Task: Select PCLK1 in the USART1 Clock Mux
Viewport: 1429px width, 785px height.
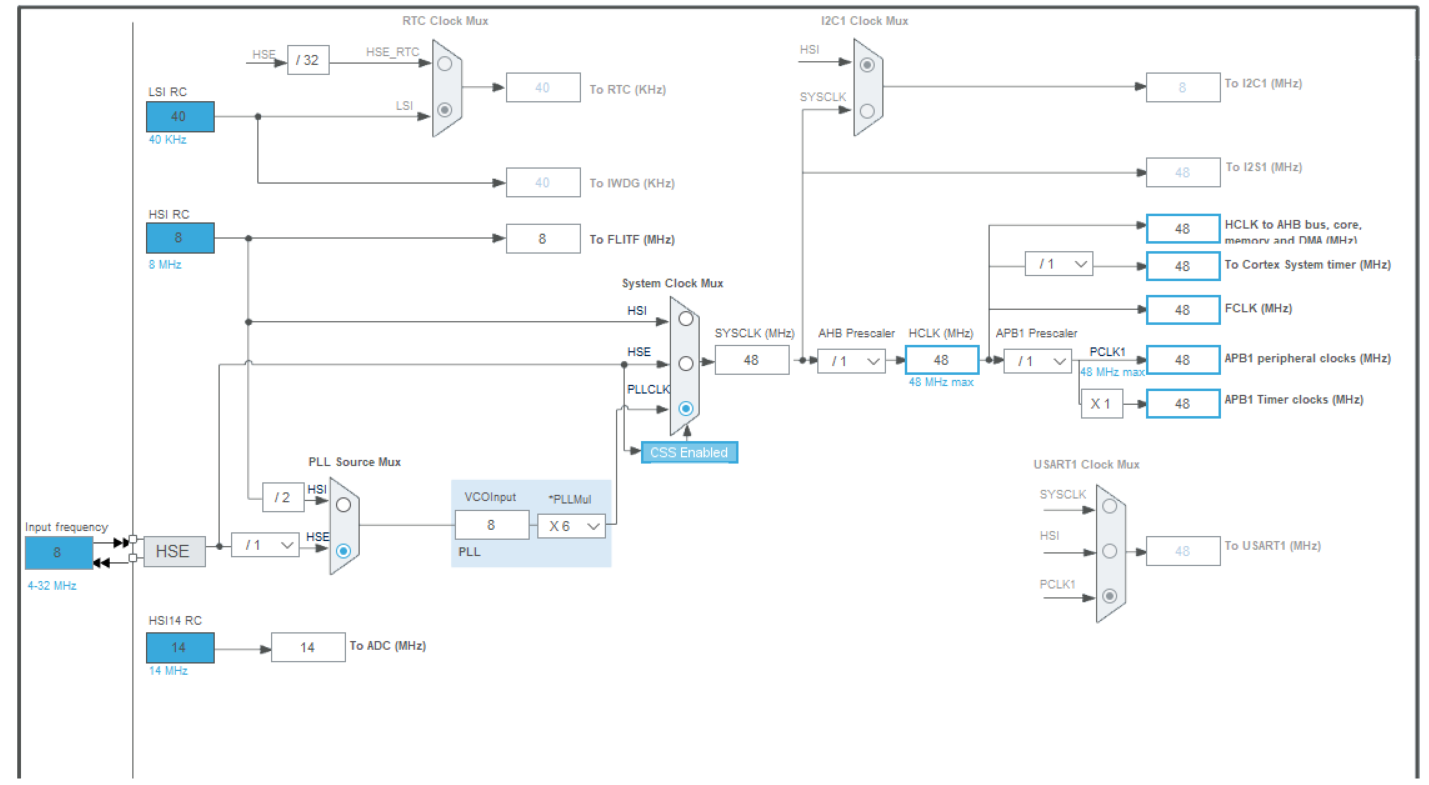Action: coord(1109,596)
